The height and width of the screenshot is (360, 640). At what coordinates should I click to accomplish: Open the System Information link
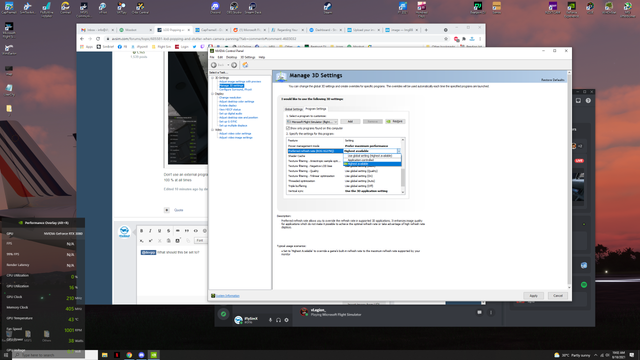(227, 296)
